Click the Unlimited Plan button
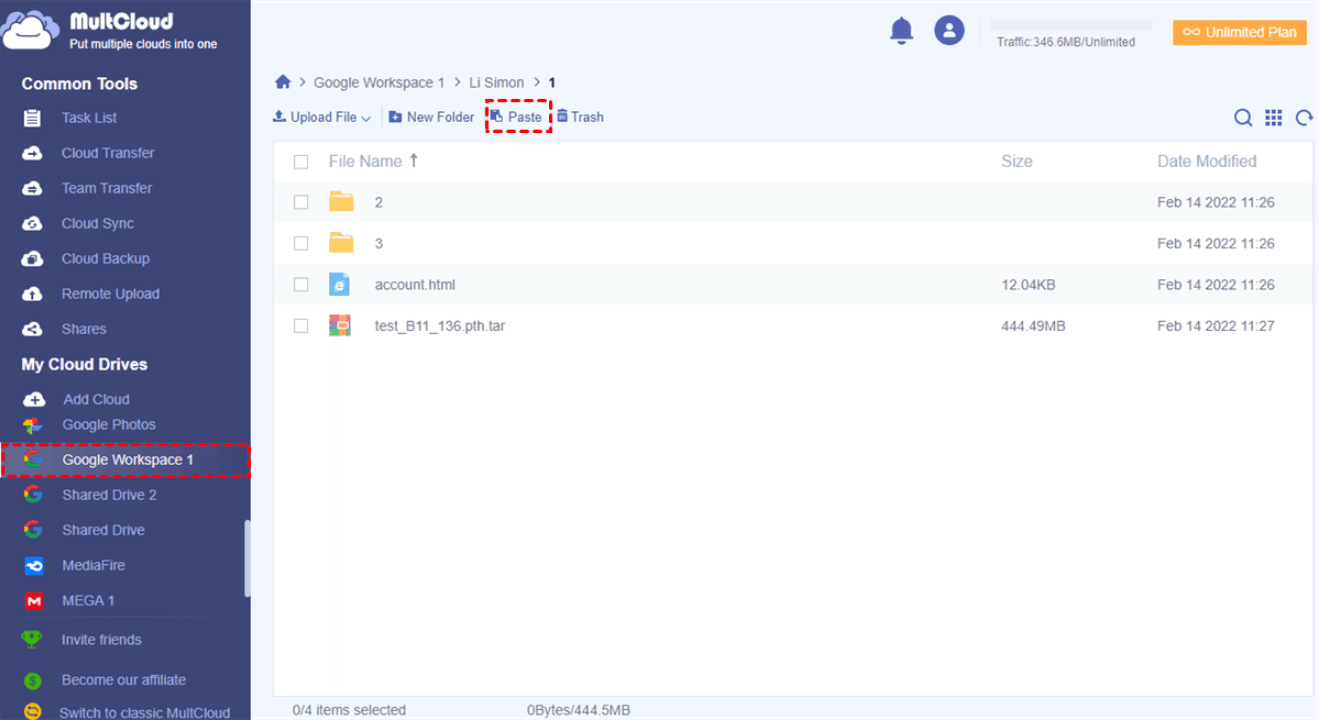This screenshot has height=720, width=1319. pos(1239,32)
